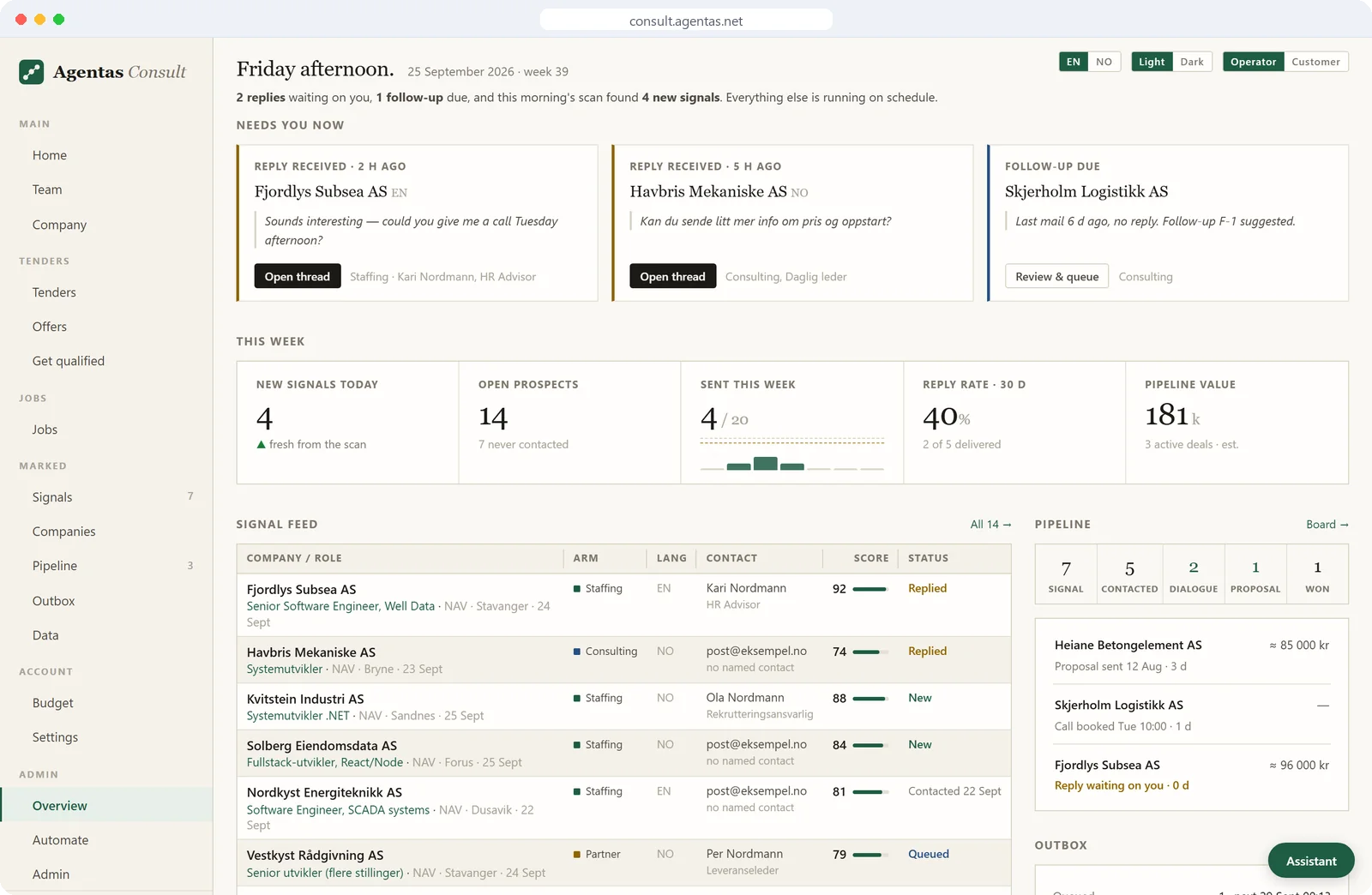
Task: Click the 2 Dialogue pipeline stage
Action: 1194,574
